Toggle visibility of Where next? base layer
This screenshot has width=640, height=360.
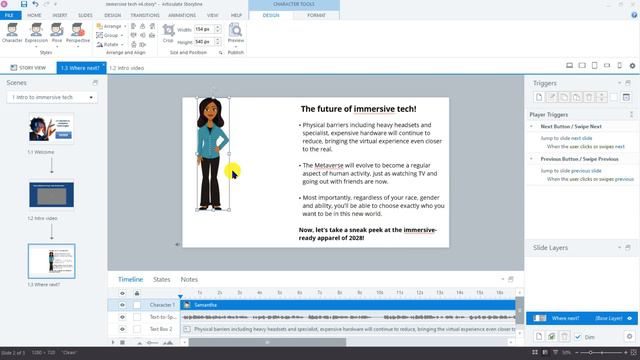(629, 318)
